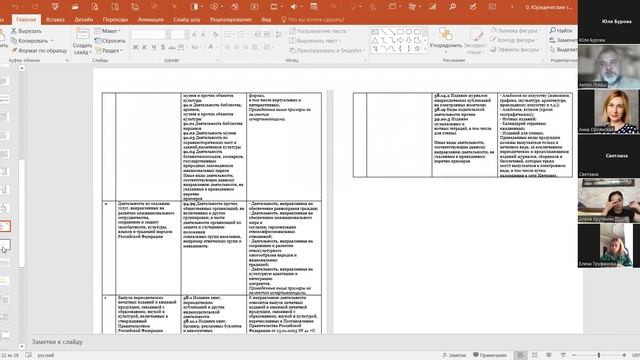This screenshot has width=640, height=360.
Task: Open the Comments (Примечания) pane from status bar
Action: point(490,355)
